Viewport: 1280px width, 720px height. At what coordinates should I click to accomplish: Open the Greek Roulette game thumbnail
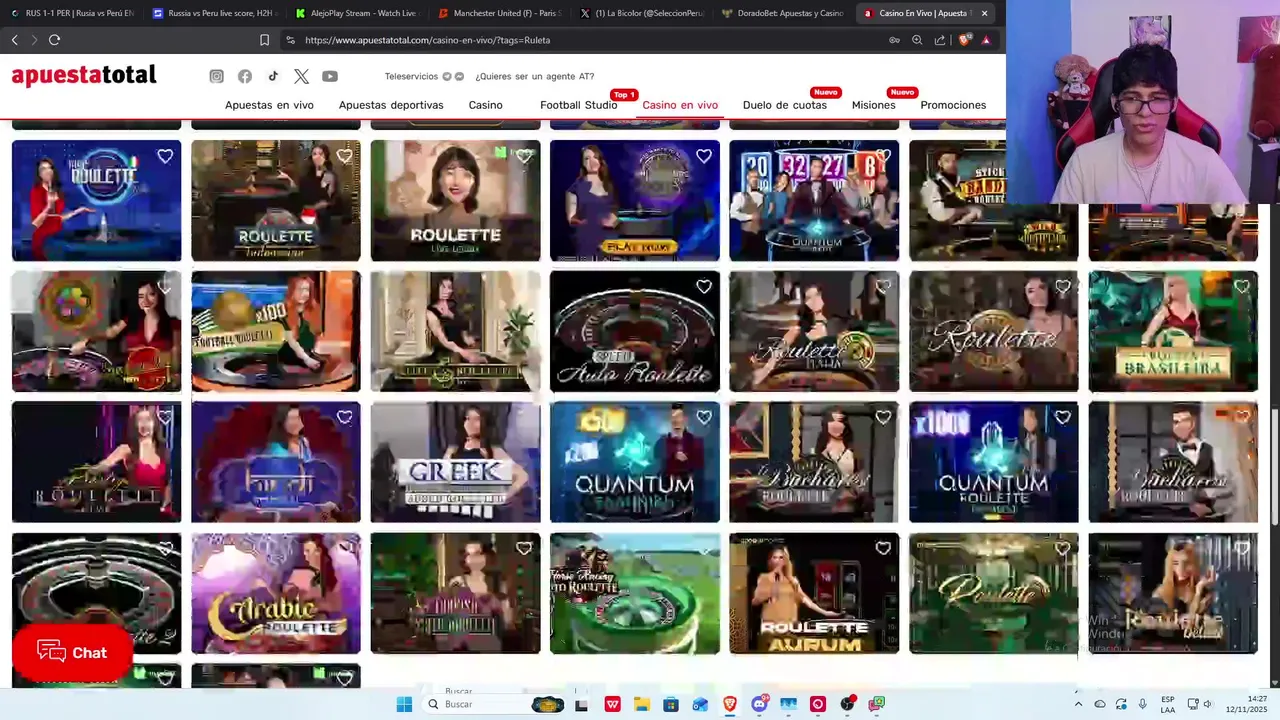click(455, 462)
